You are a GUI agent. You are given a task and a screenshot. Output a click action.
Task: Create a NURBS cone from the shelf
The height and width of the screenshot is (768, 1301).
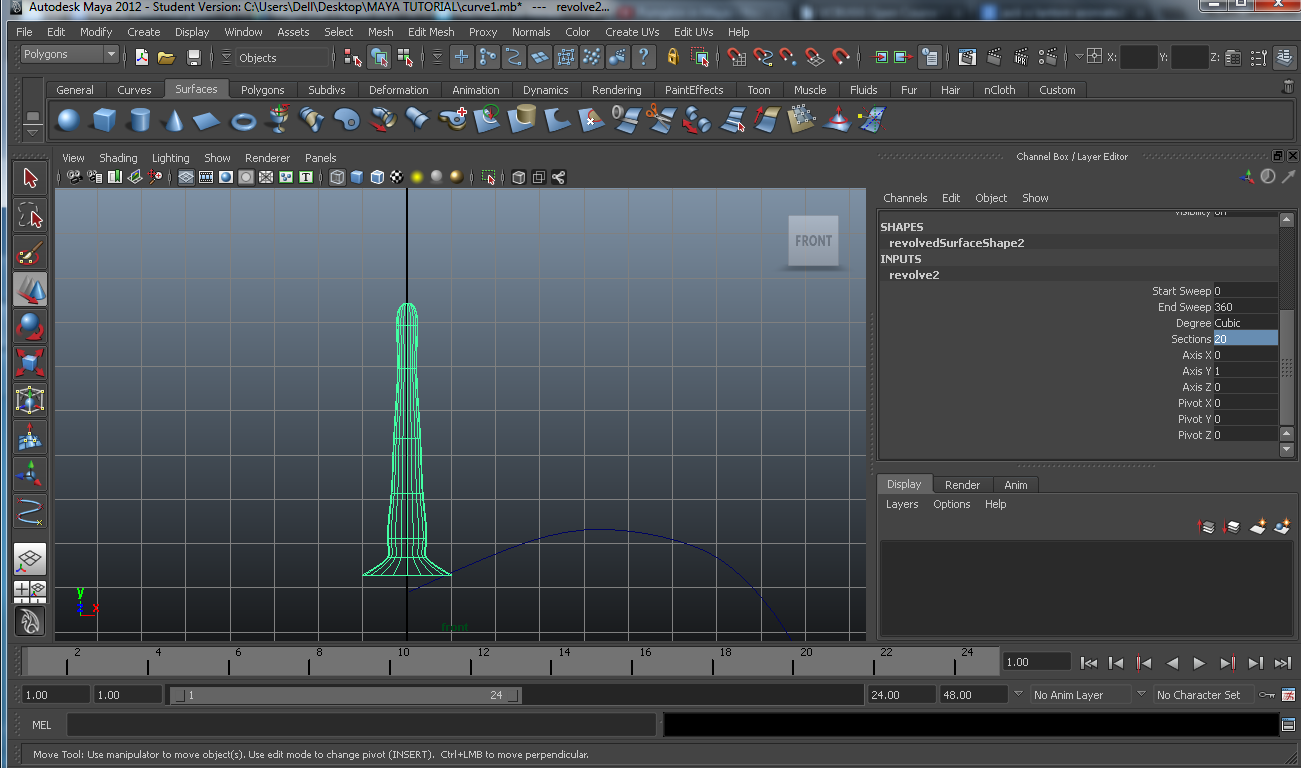click(x=174, y=121)
